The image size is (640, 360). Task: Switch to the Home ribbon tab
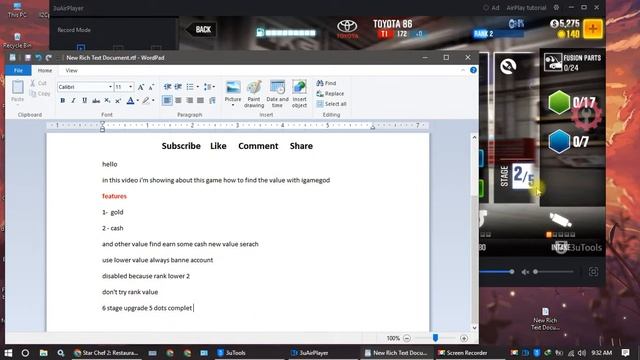[x=45, y=70]
